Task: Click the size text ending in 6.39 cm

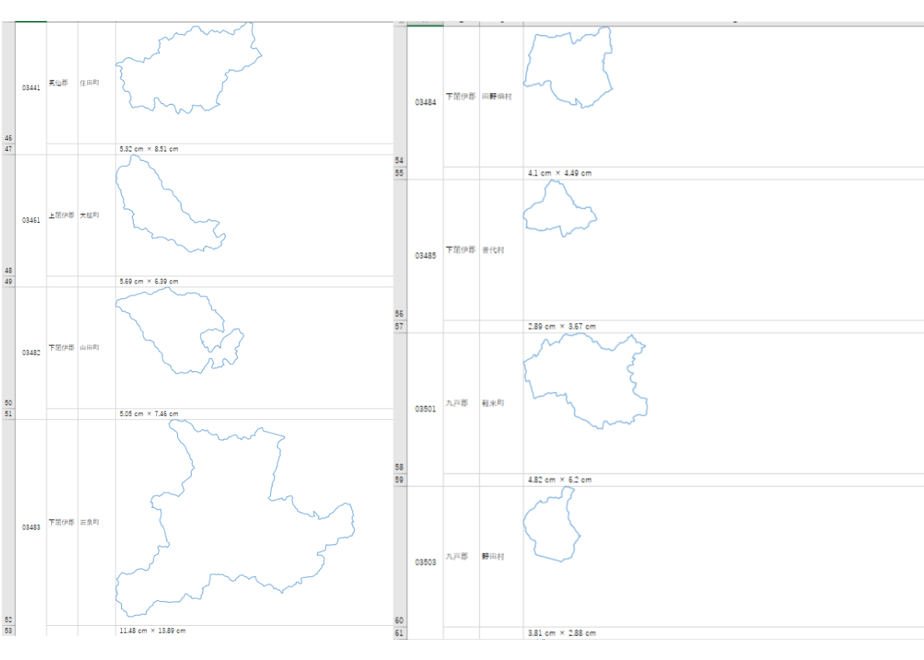Action: click(148, 282)
